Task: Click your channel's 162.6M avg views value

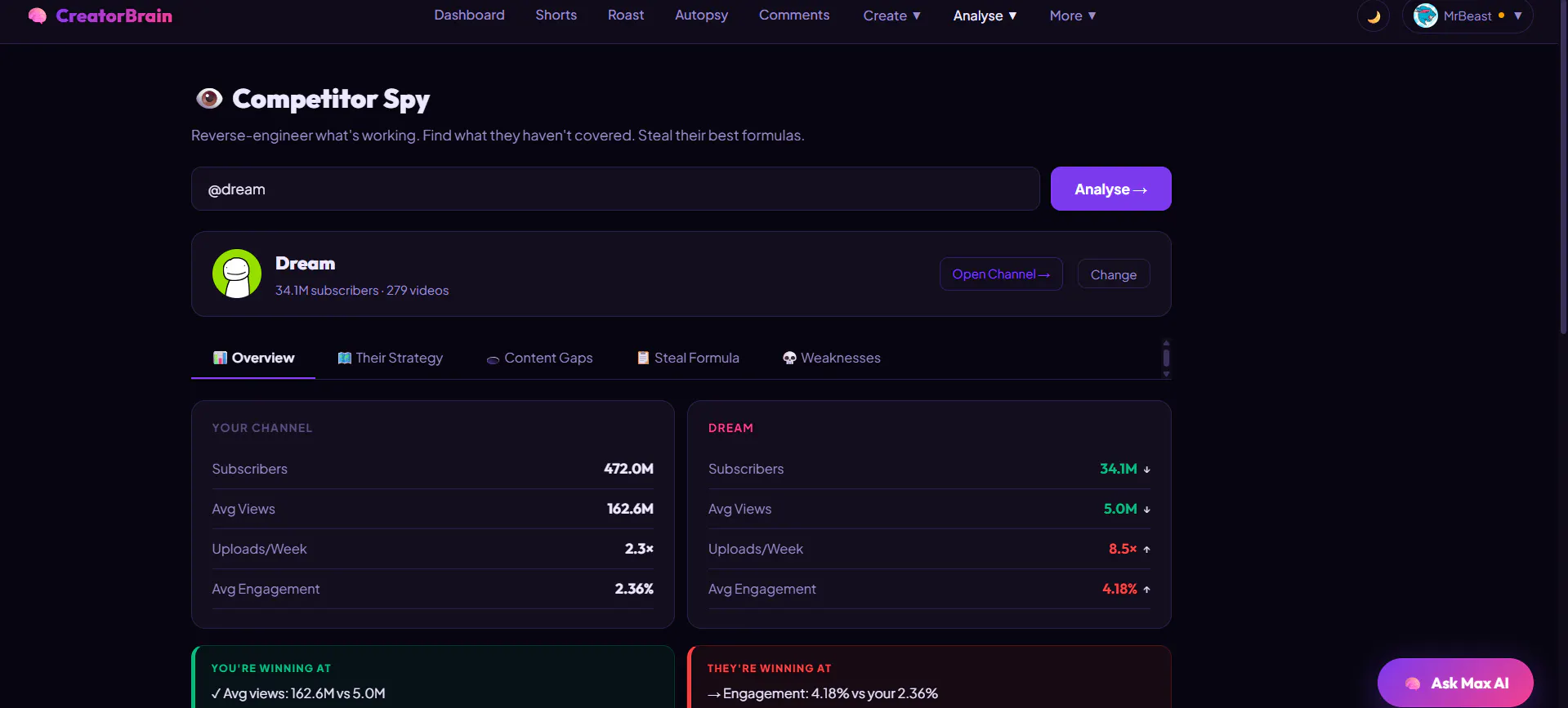Action: click(630, 509)
